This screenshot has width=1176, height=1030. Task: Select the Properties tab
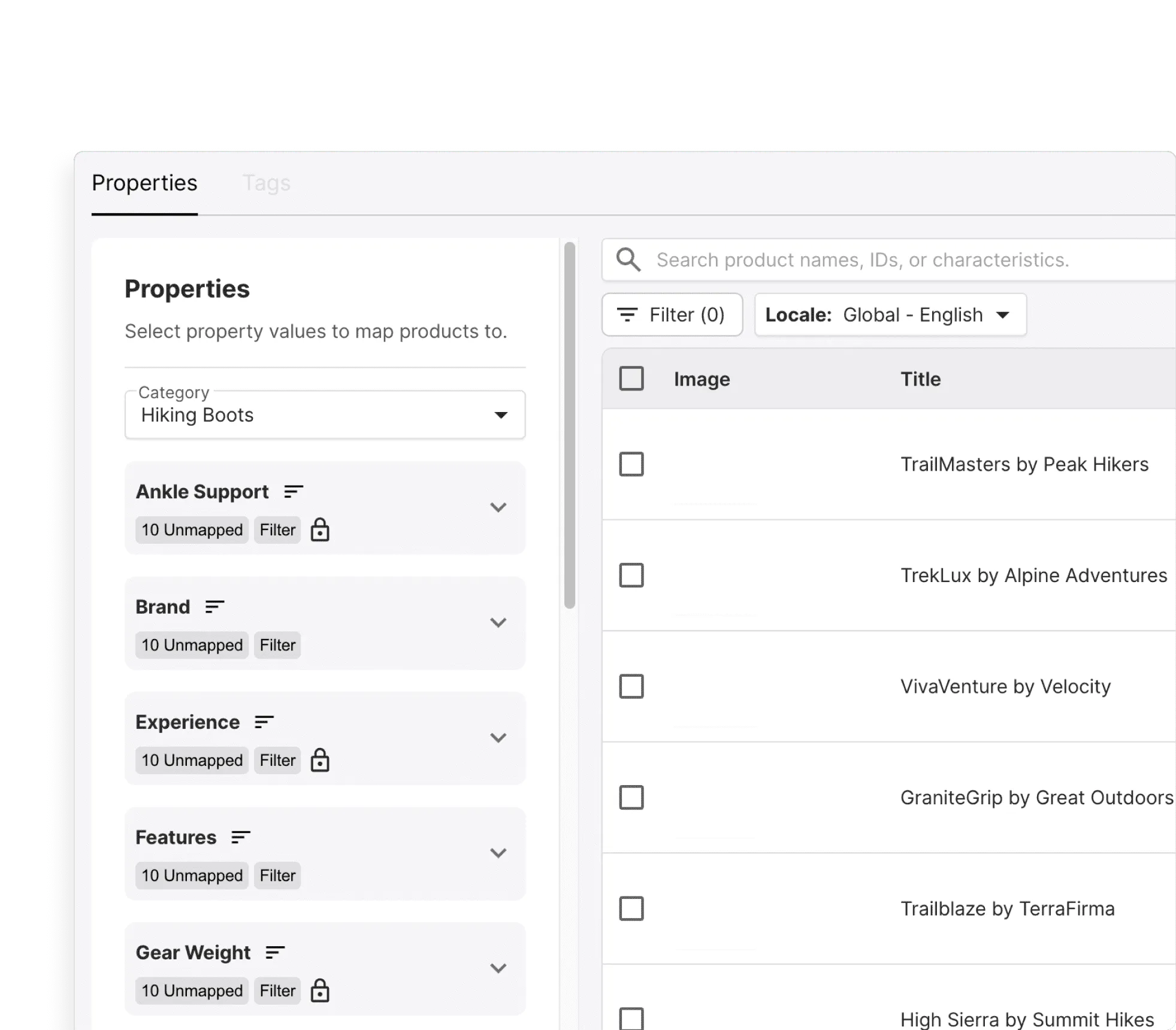click(x=144, y=183)
